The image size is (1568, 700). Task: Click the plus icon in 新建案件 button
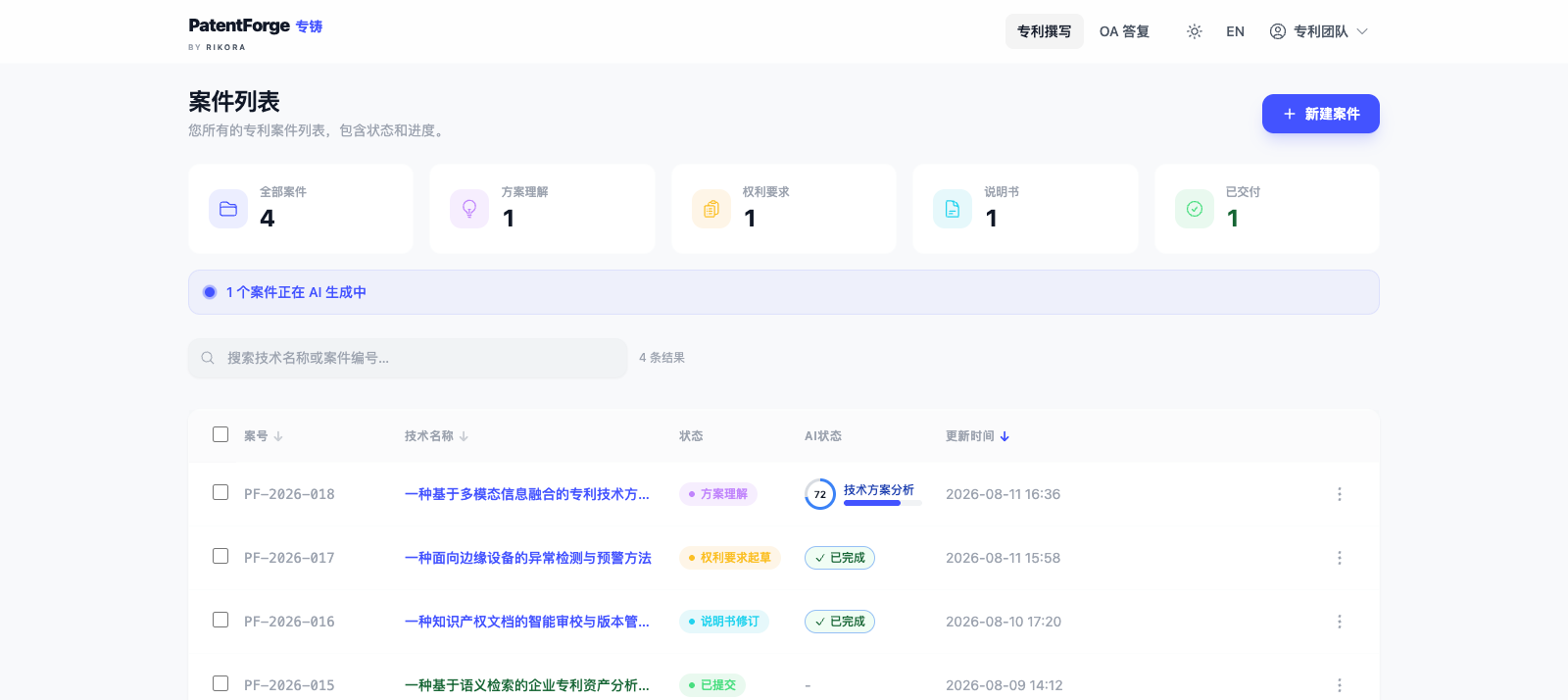[1290, 114]
